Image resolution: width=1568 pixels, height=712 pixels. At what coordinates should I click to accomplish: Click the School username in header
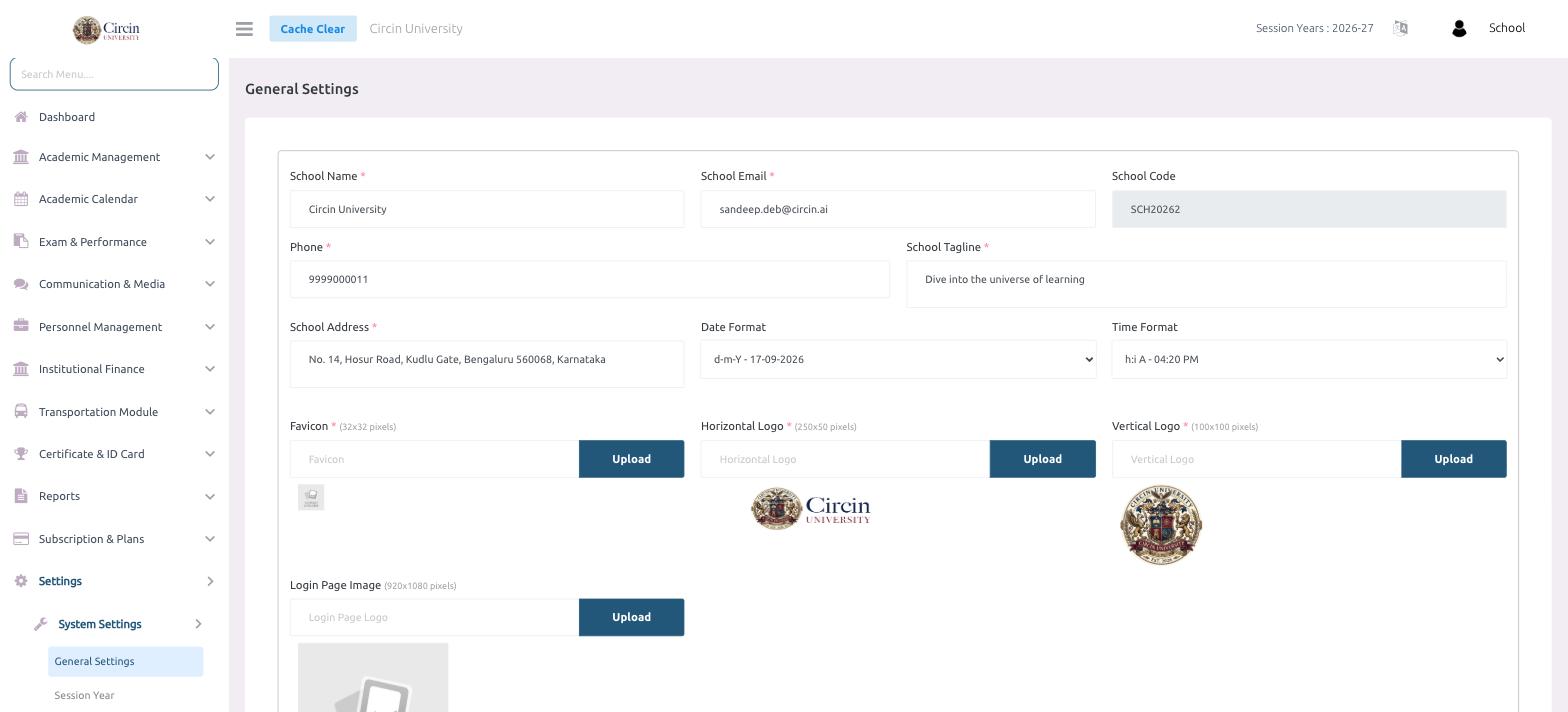pyautogui.click(x=1506, y=28)
